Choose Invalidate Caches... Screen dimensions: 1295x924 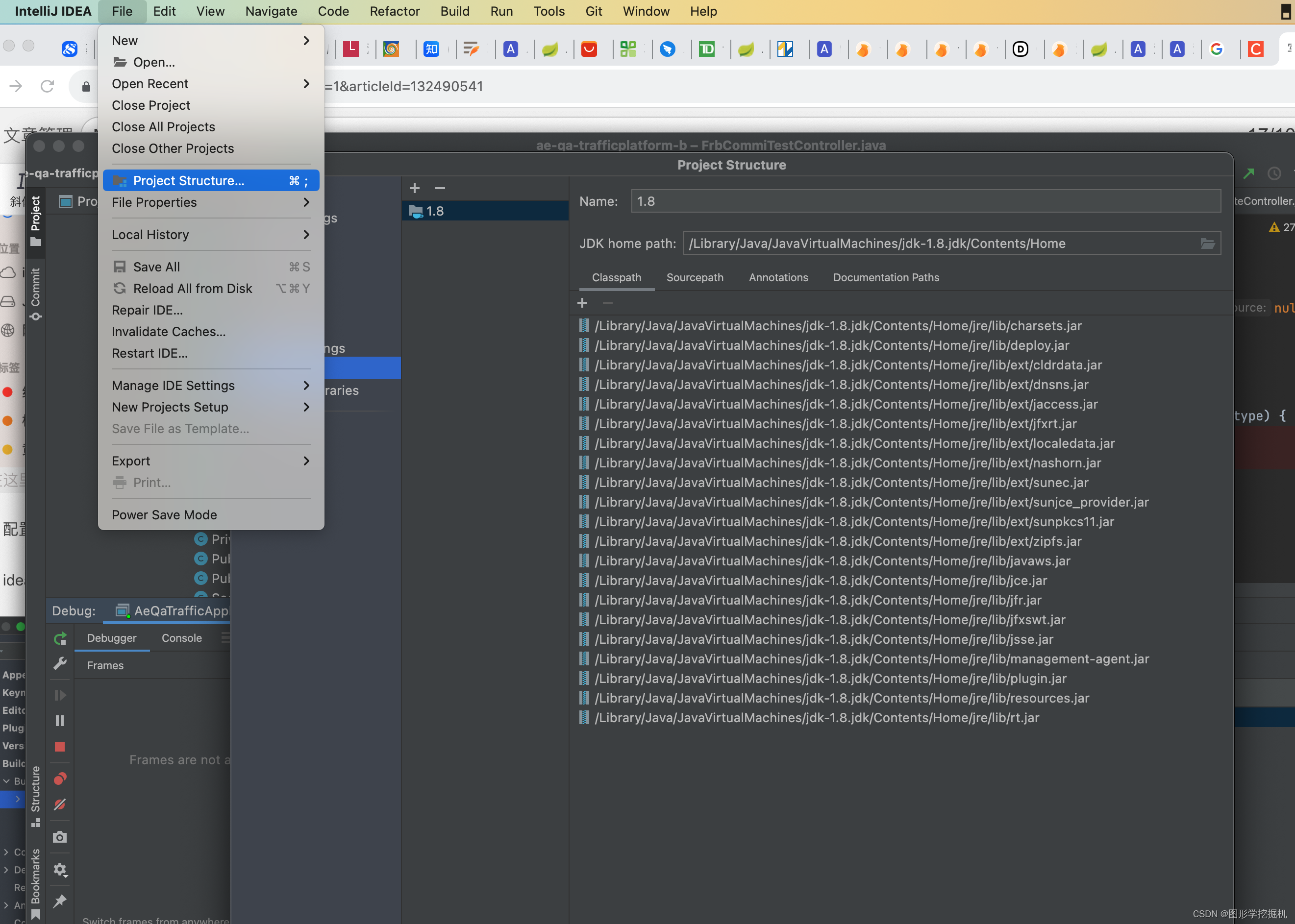coord(211,332)
